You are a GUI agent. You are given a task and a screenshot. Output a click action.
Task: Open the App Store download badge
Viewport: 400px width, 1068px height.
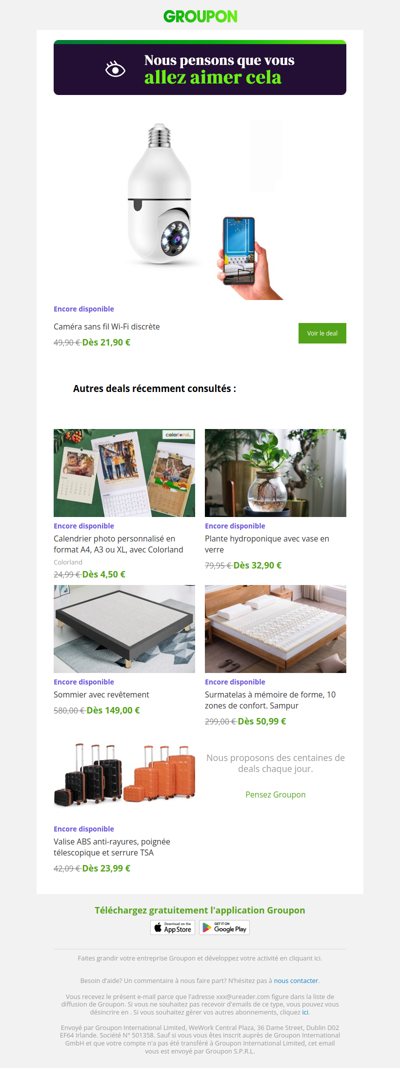tap(172, 927)
